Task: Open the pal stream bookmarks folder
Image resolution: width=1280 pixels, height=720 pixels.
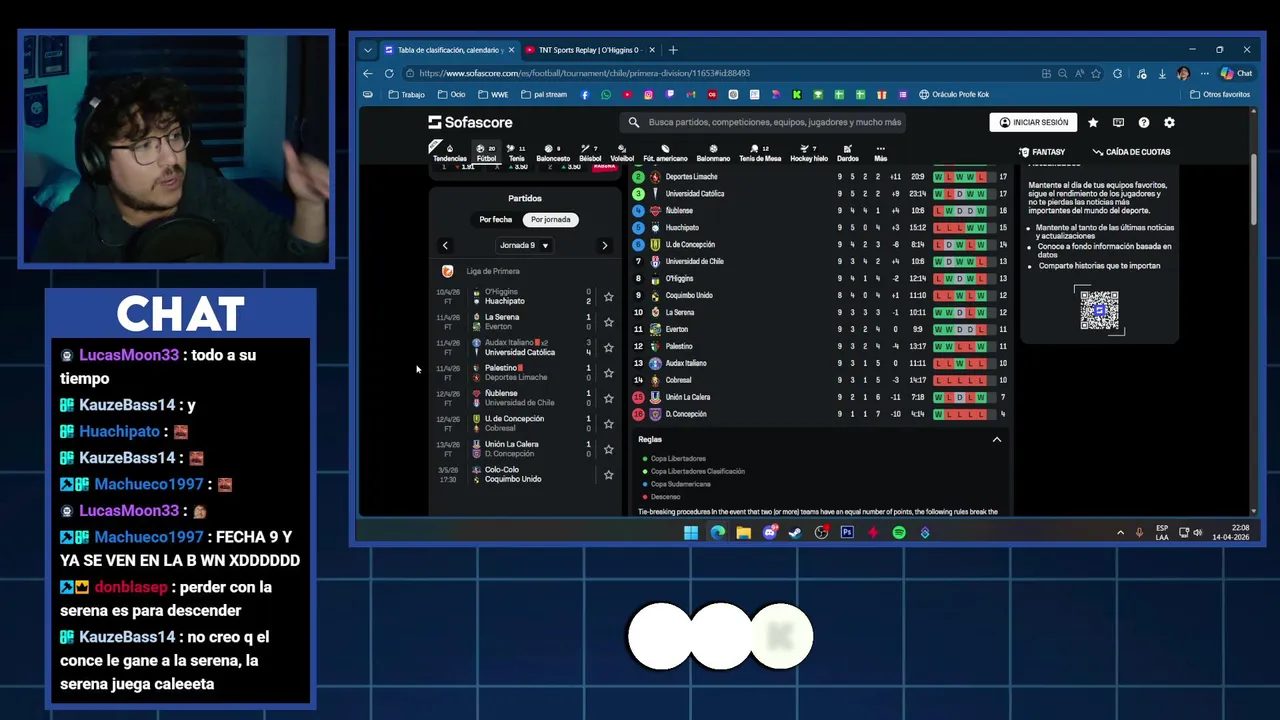Action: [x=543, y=95]
